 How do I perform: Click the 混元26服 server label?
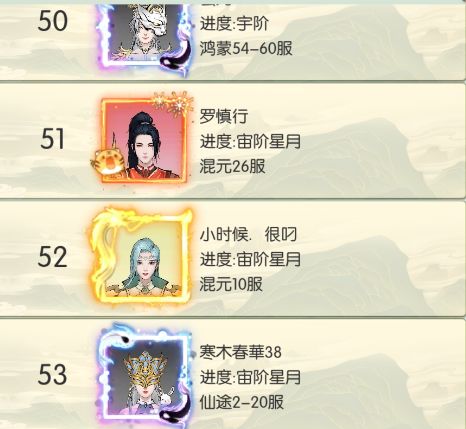[x=232, y=166]
